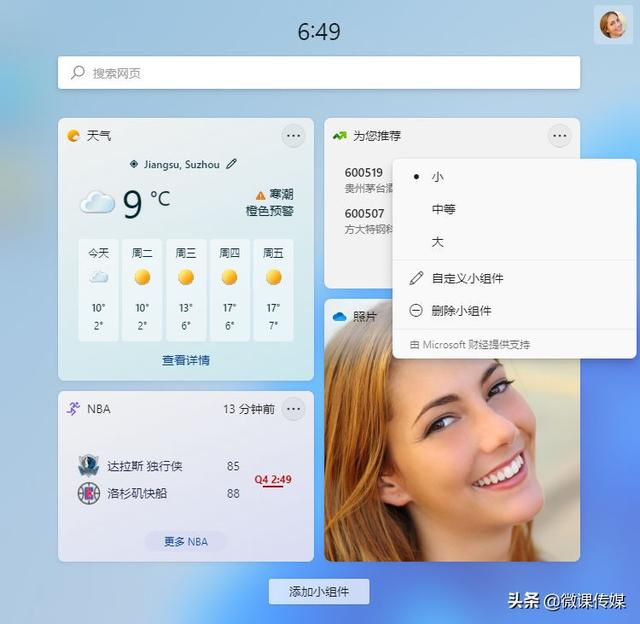This screenshot has height=624, width=640.
Task: Click the NBA widget title
Action: pyautogui.click(x=99, y=409)
